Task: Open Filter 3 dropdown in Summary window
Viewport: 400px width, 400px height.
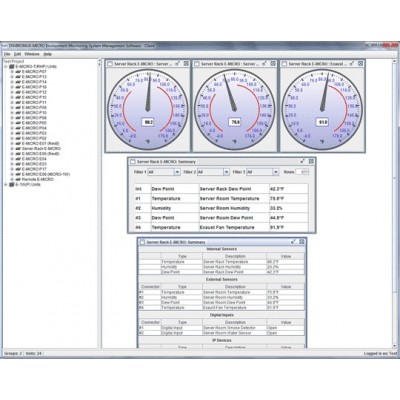Action: pyautogui.click(x=276, y=172)
